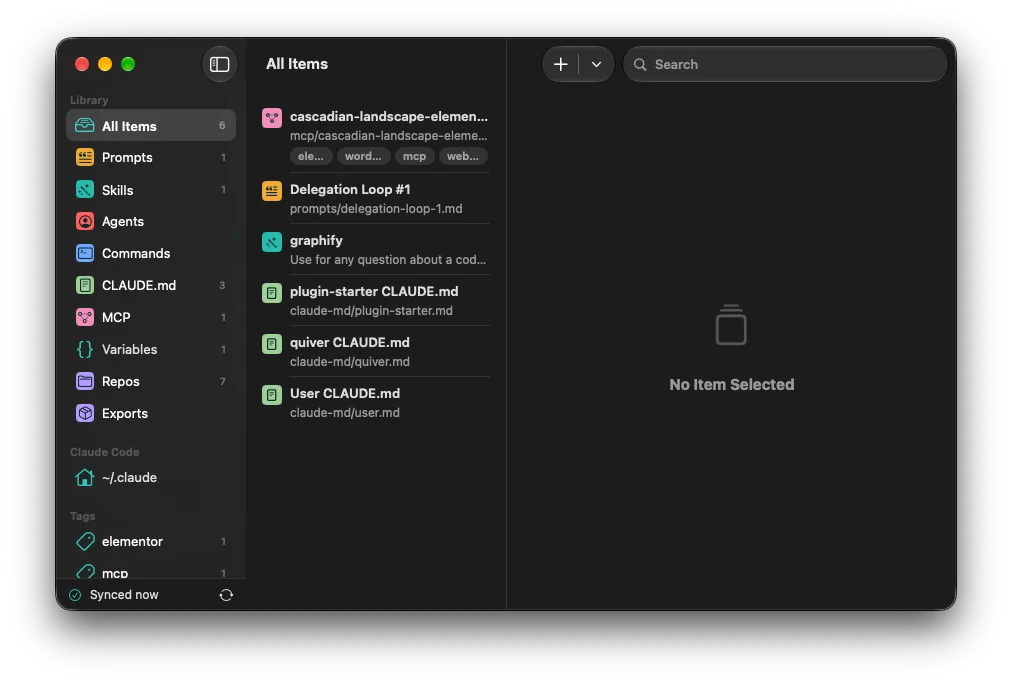This screenshot has width=1012, height=684.
Task: Open the Commands category
Action: point(151,253)
